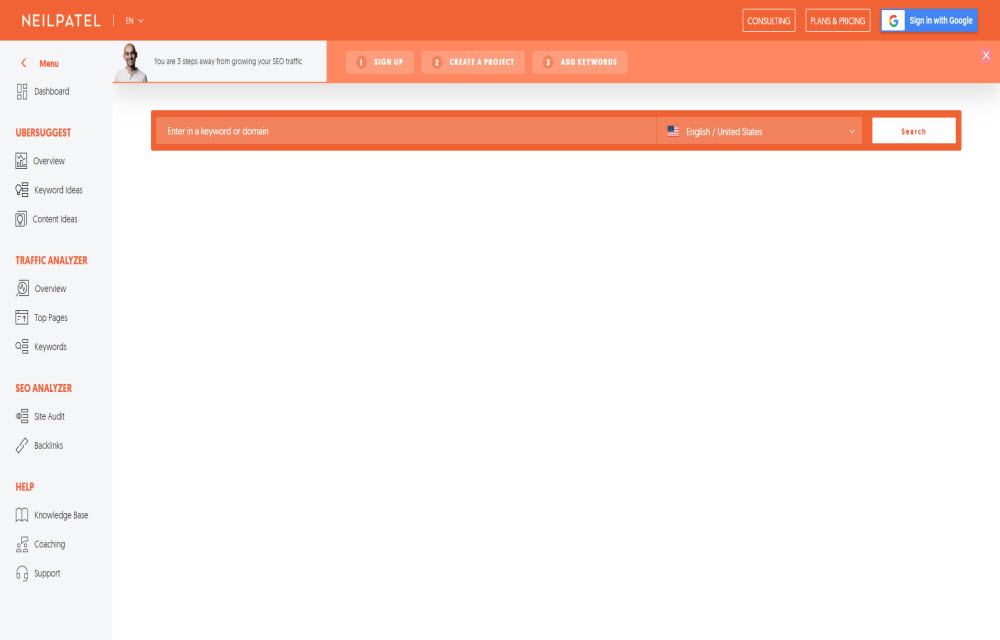Click the Search button
This screenshot has height=640, width=1000.
(913, 131)
